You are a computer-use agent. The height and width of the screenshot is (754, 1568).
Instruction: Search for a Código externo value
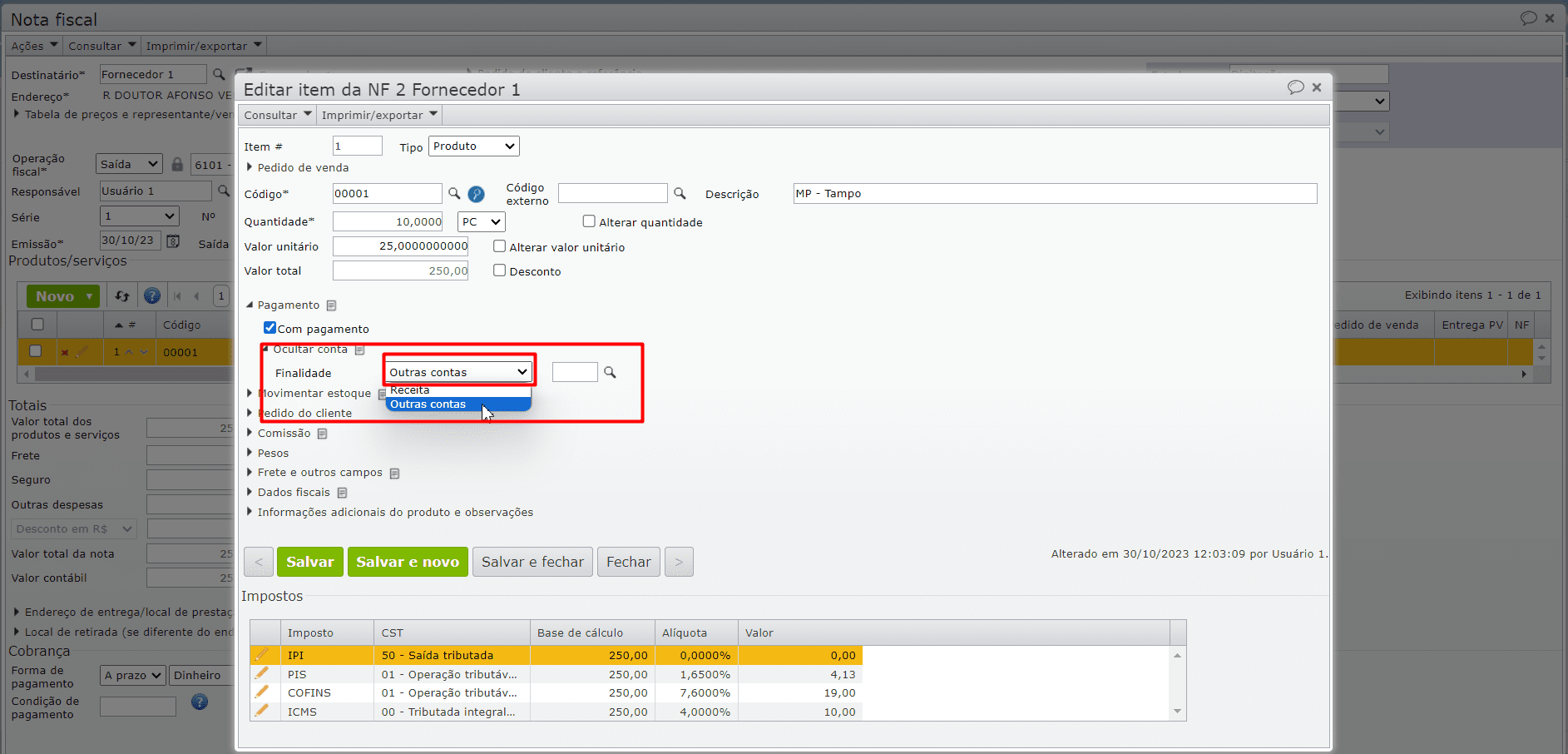(680, 193)
